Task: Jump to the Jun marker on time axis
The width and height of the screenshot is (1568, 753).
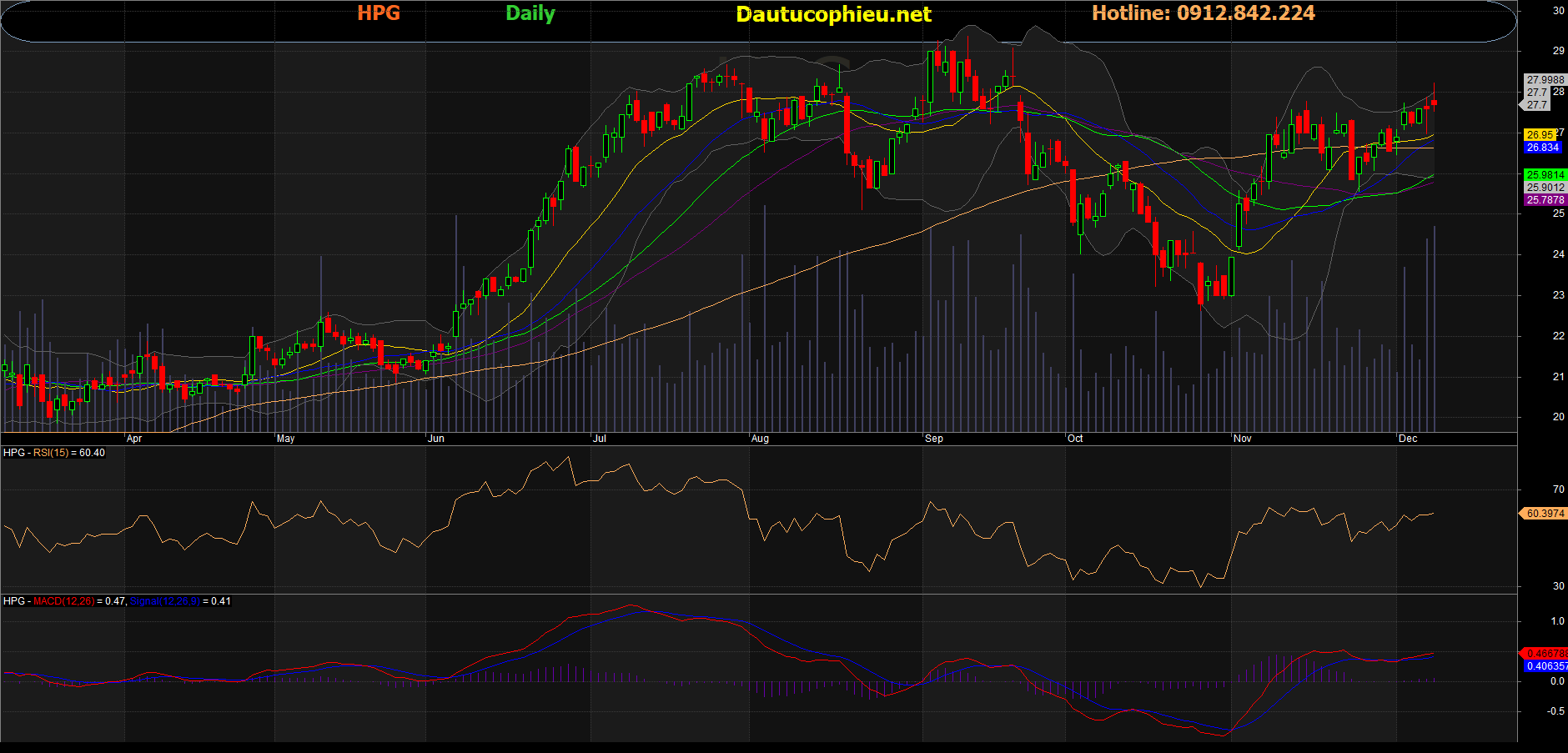Action: [x=435, y=439]
